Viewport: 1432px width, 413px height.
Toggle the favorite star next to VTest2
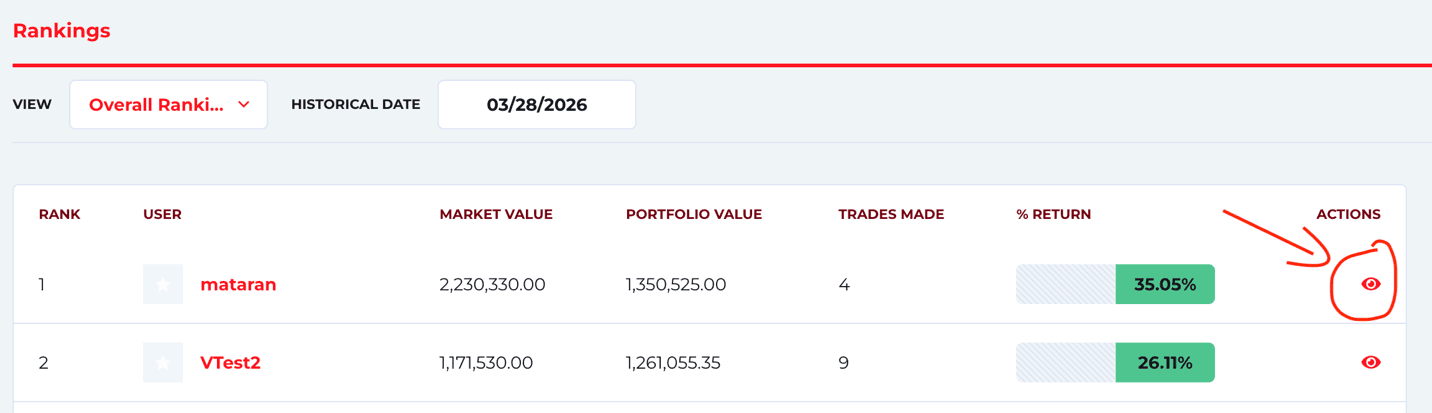click(163, 363)
